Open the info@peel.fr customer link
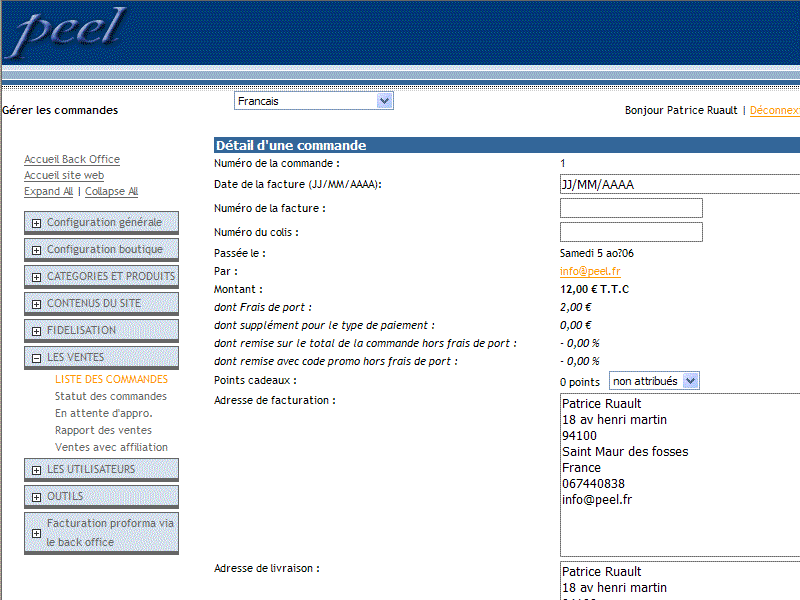Image resolution: width=800 pixels, height=600 pixels. pos(590,271)
